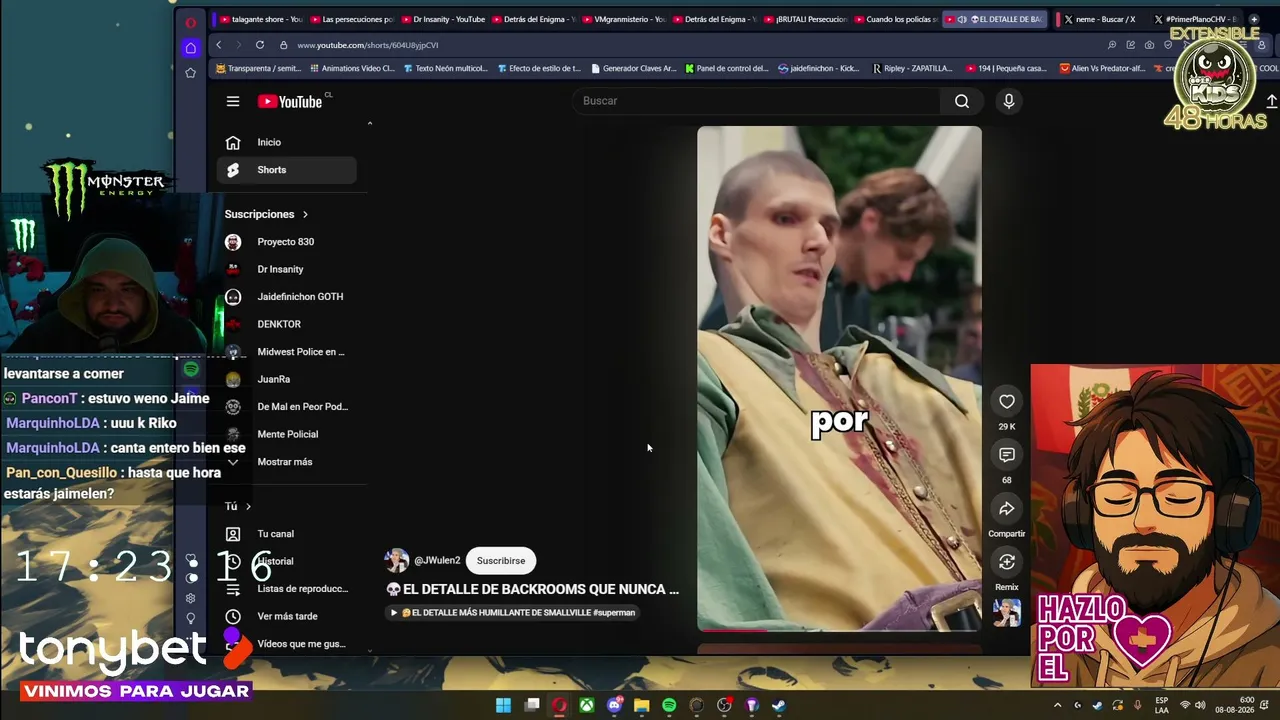The image size is (1280, 720).
Task: Open the @JWulen2 channel avatar
Action: 397,560
